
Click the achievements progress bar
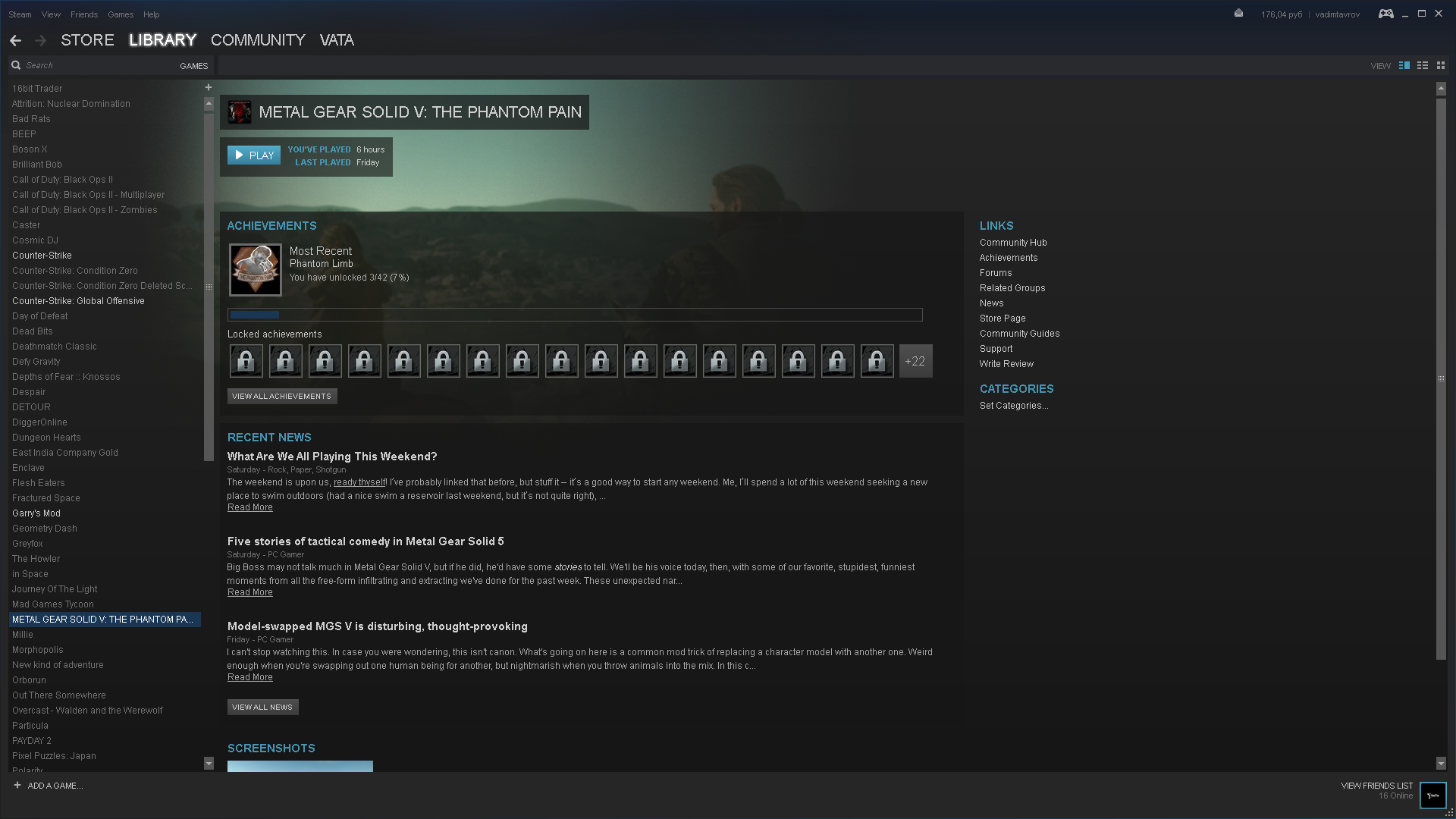click(x=575, y=315)
